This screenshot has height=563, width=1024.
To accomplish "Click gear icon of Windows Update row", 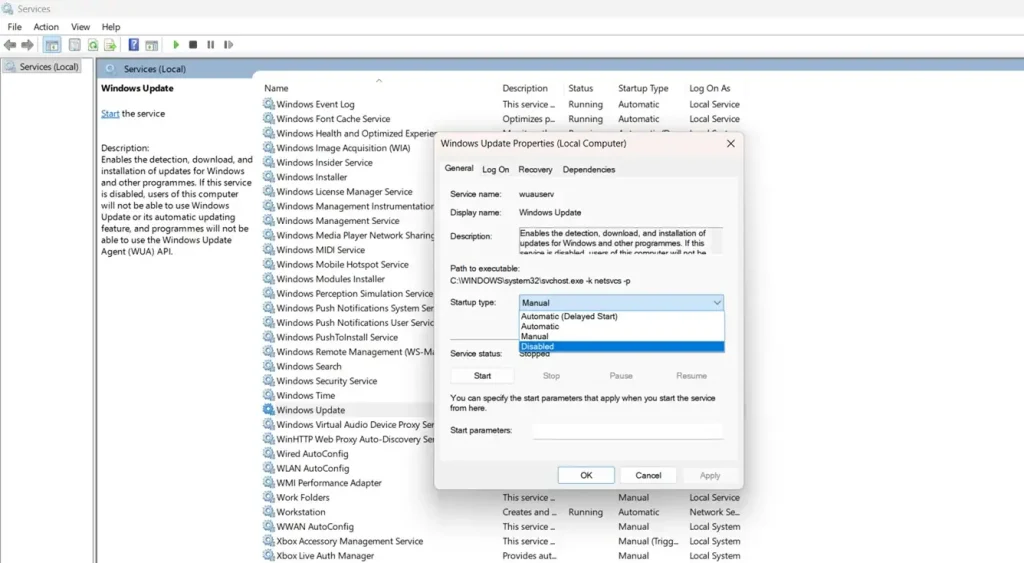I will click(x=268, y=410).
